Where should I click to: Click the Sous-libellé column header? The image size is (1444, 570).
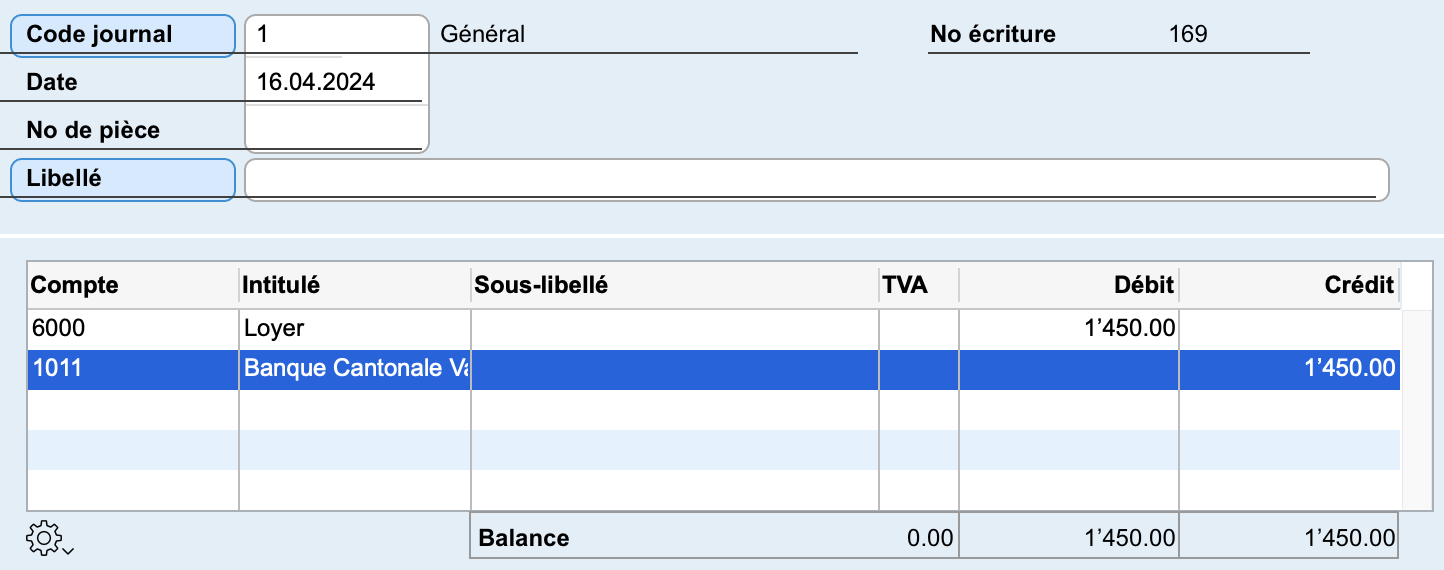tap(675, 286)
